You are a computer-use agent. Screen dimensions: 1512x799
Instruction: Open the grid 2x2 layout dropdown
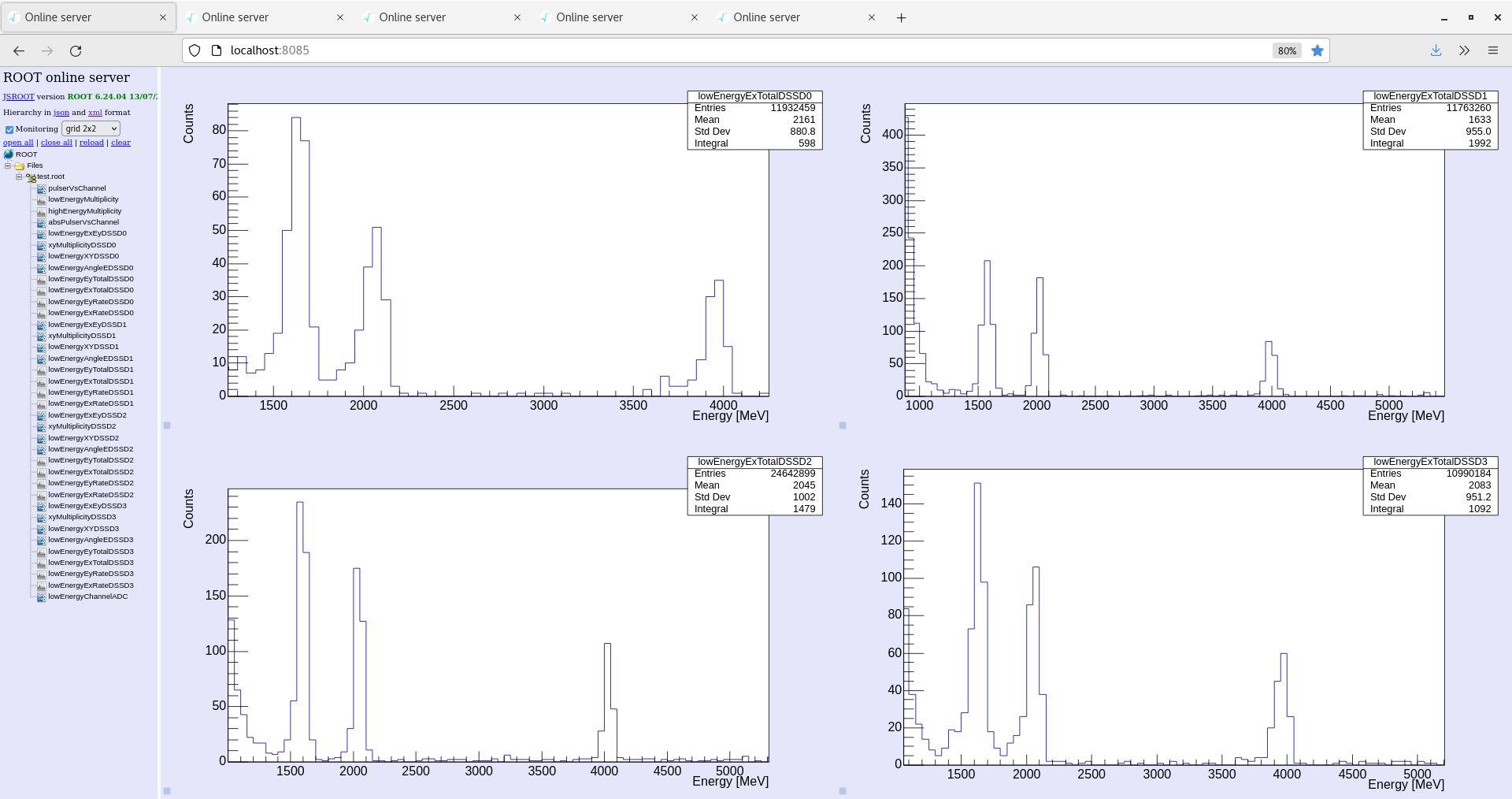point(89,128)
